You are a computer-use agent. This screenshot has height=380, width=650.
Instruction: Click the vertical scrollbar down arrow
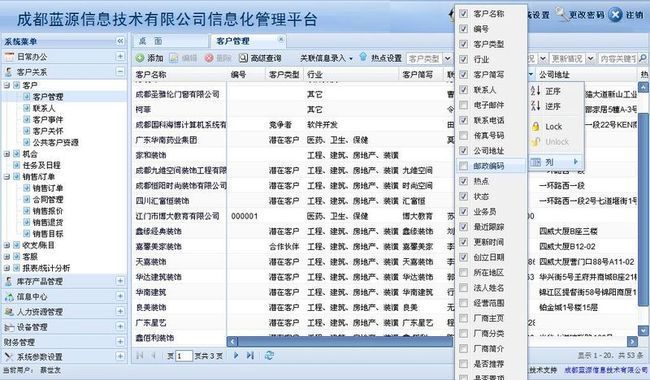pos(643,330)
